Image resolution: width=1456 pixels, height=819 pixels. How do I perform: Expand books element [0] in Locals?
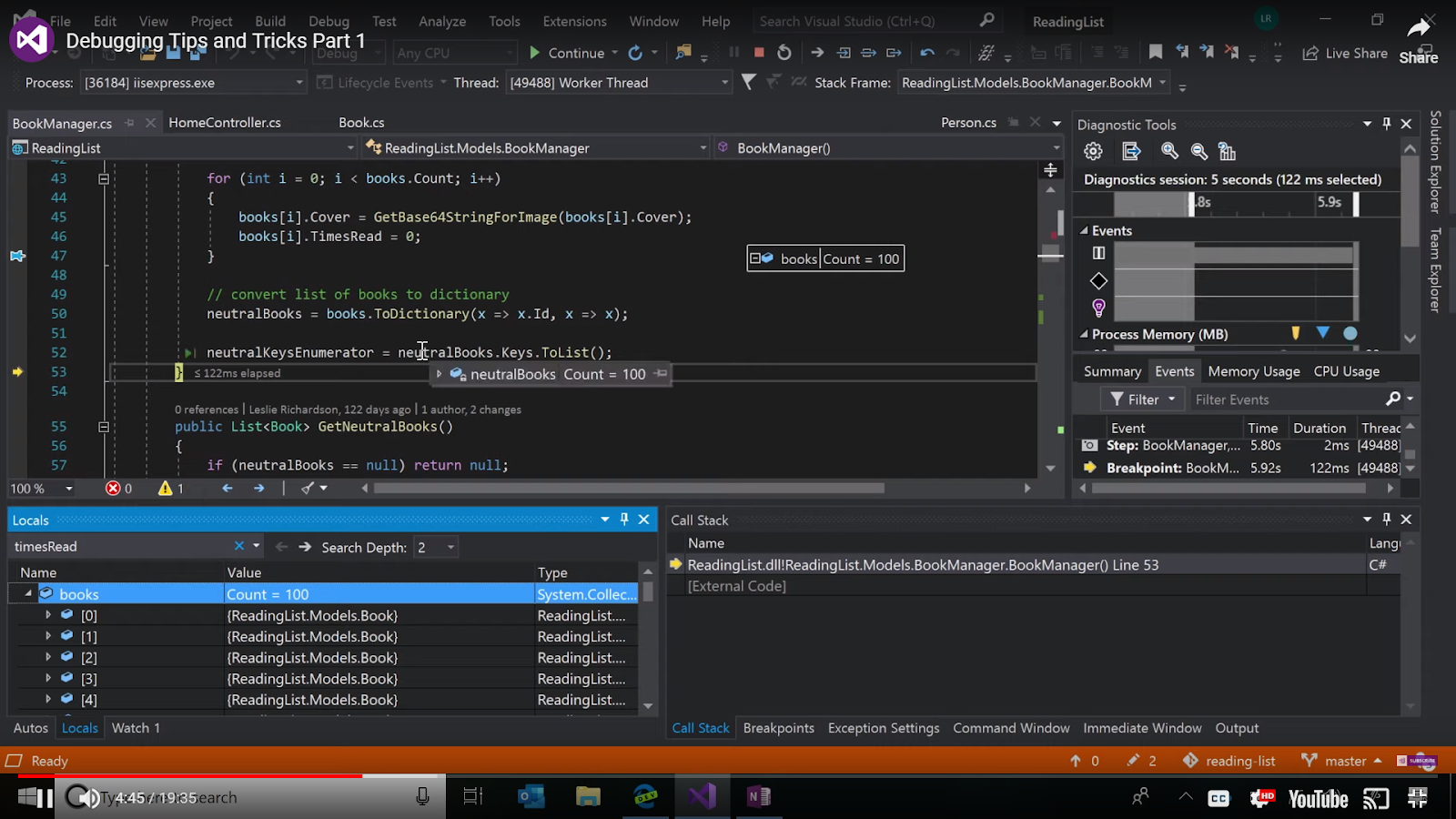click(48, 614)
